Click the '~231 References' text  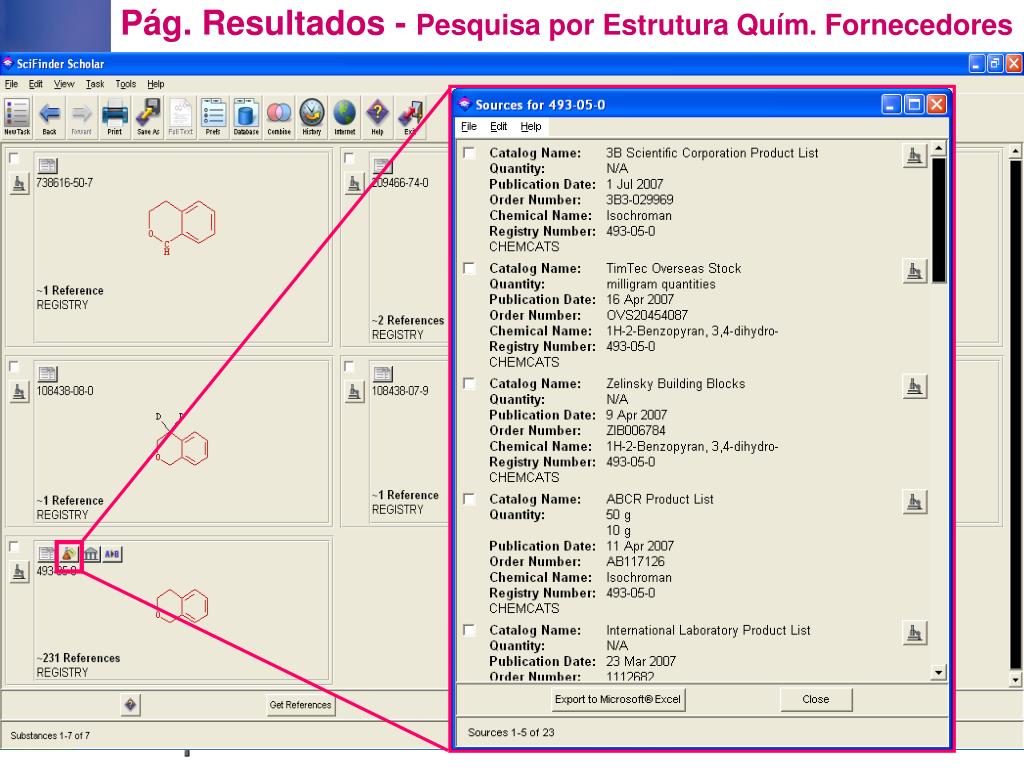click(78, 658)
